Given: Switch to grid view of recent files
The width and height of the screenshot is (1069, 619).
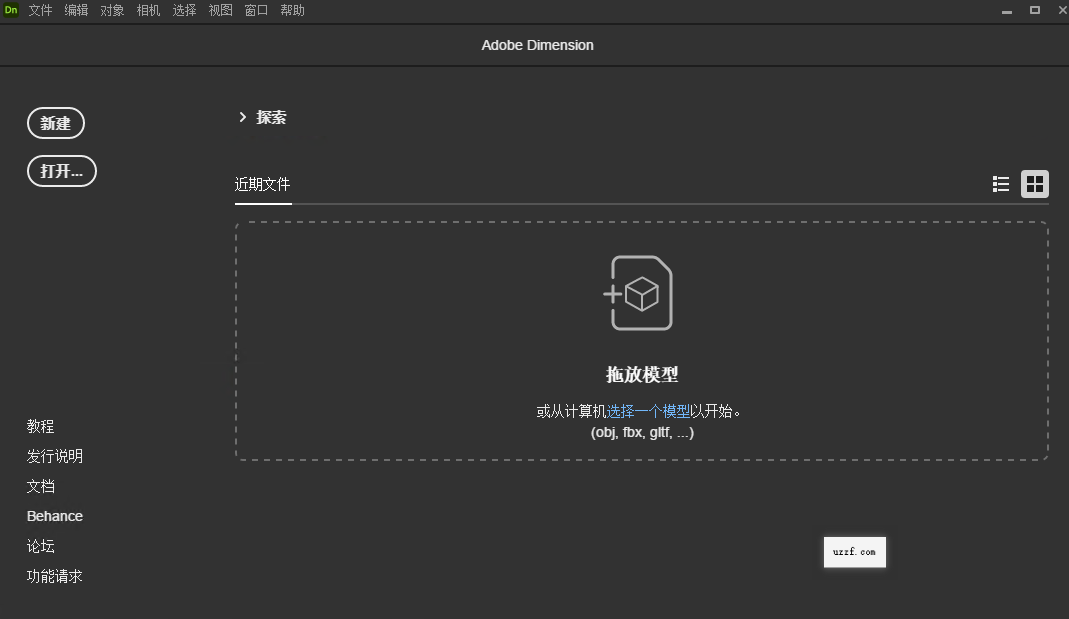Looking at the screenshot, I should pyautogui.click(x=1034, y=184).
